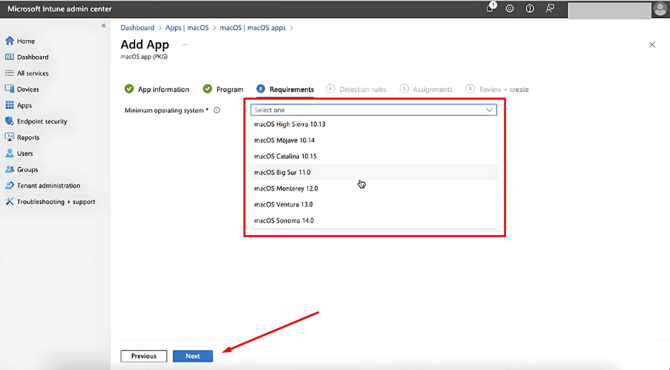Select the Review + create step
Viewport: 670px width, 370px height.
coord(497,89)
